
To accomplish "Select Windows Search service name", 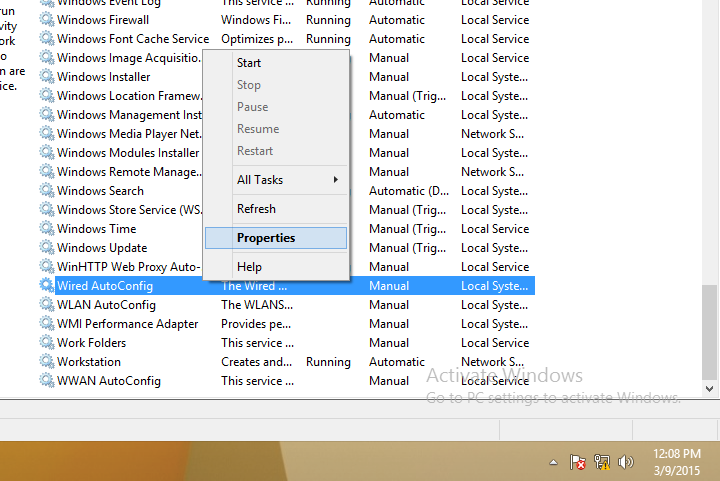I will pos(100,190).
